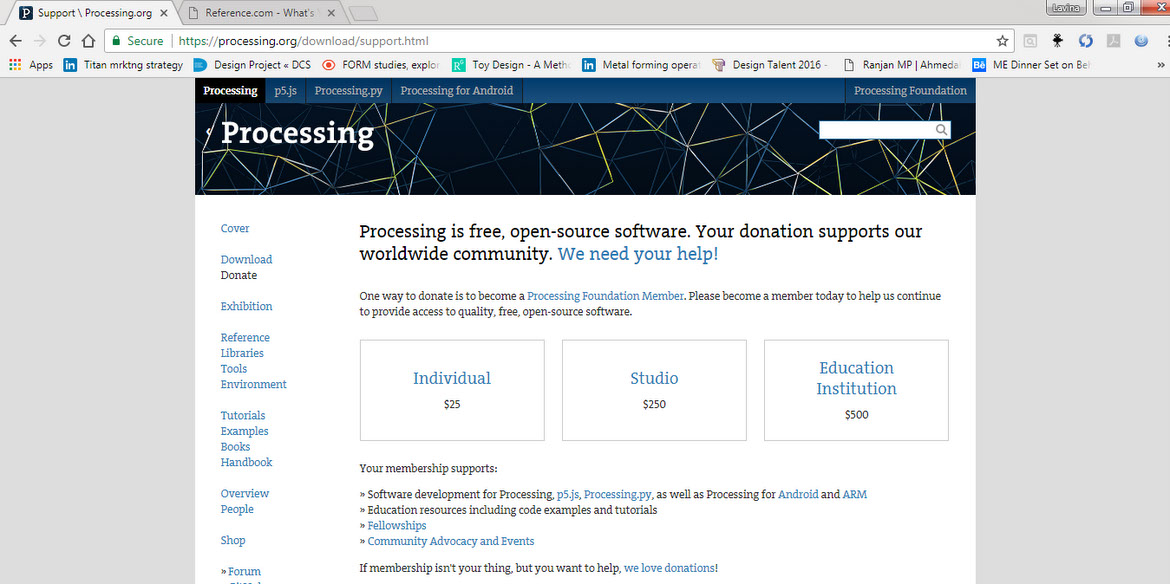Open Libraries in the sidebar
The width and height of the screenshot is (1170, 584).
[x=242, y=353]
